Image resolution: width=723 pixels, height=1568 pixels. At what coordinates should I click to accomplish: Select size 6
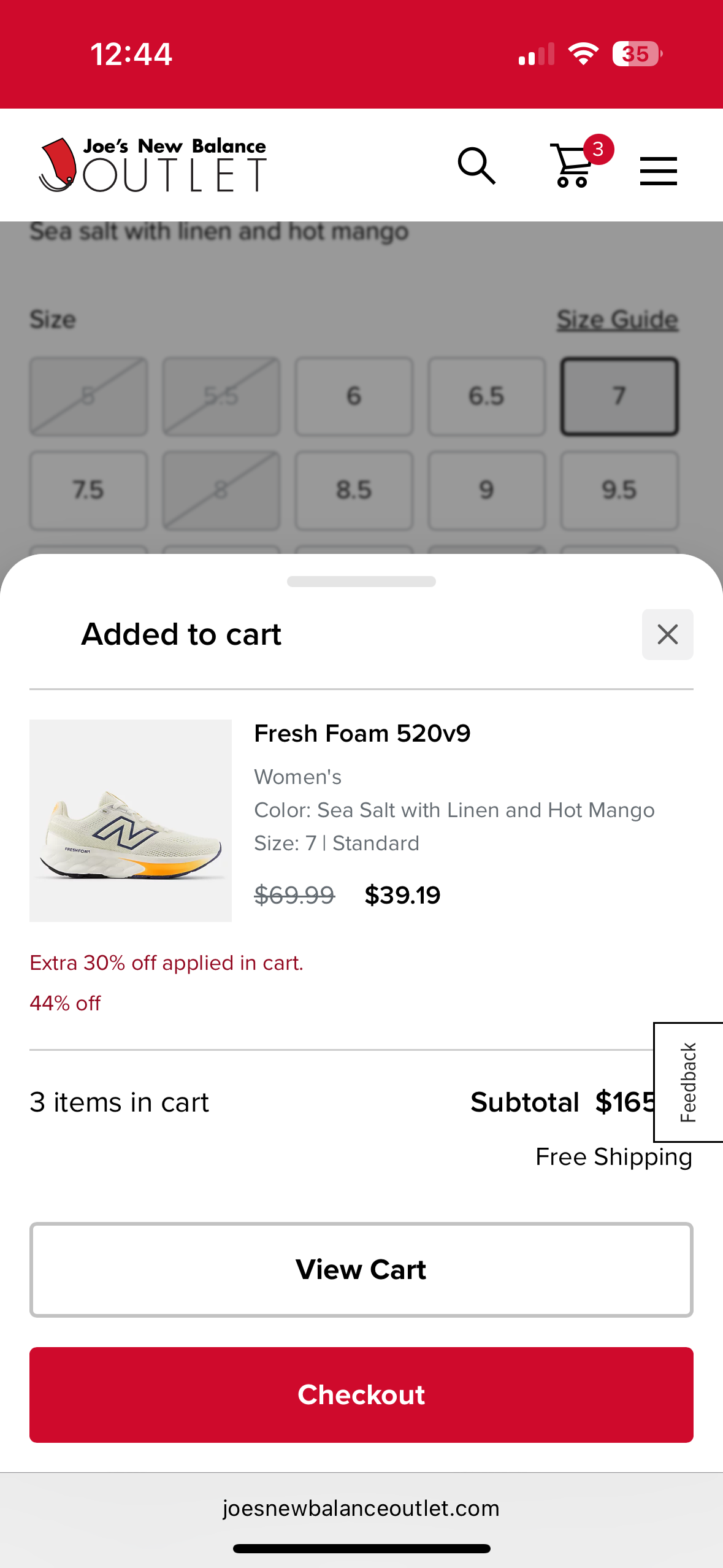(x=354, y=396)
